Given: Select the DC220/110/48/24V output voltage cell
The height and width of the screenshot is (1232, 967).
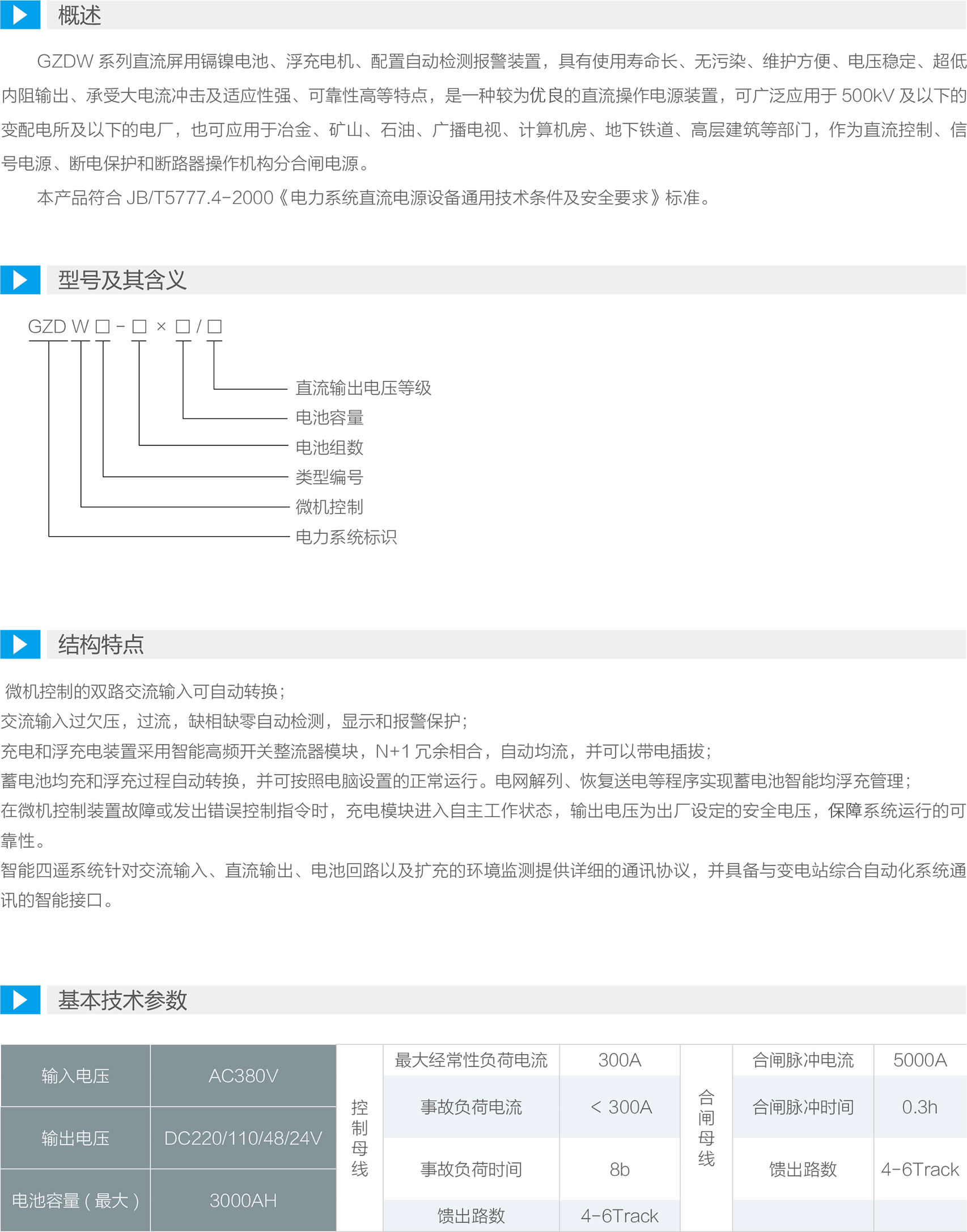Looking at the screenshot, I should [x=243, y=1138].
